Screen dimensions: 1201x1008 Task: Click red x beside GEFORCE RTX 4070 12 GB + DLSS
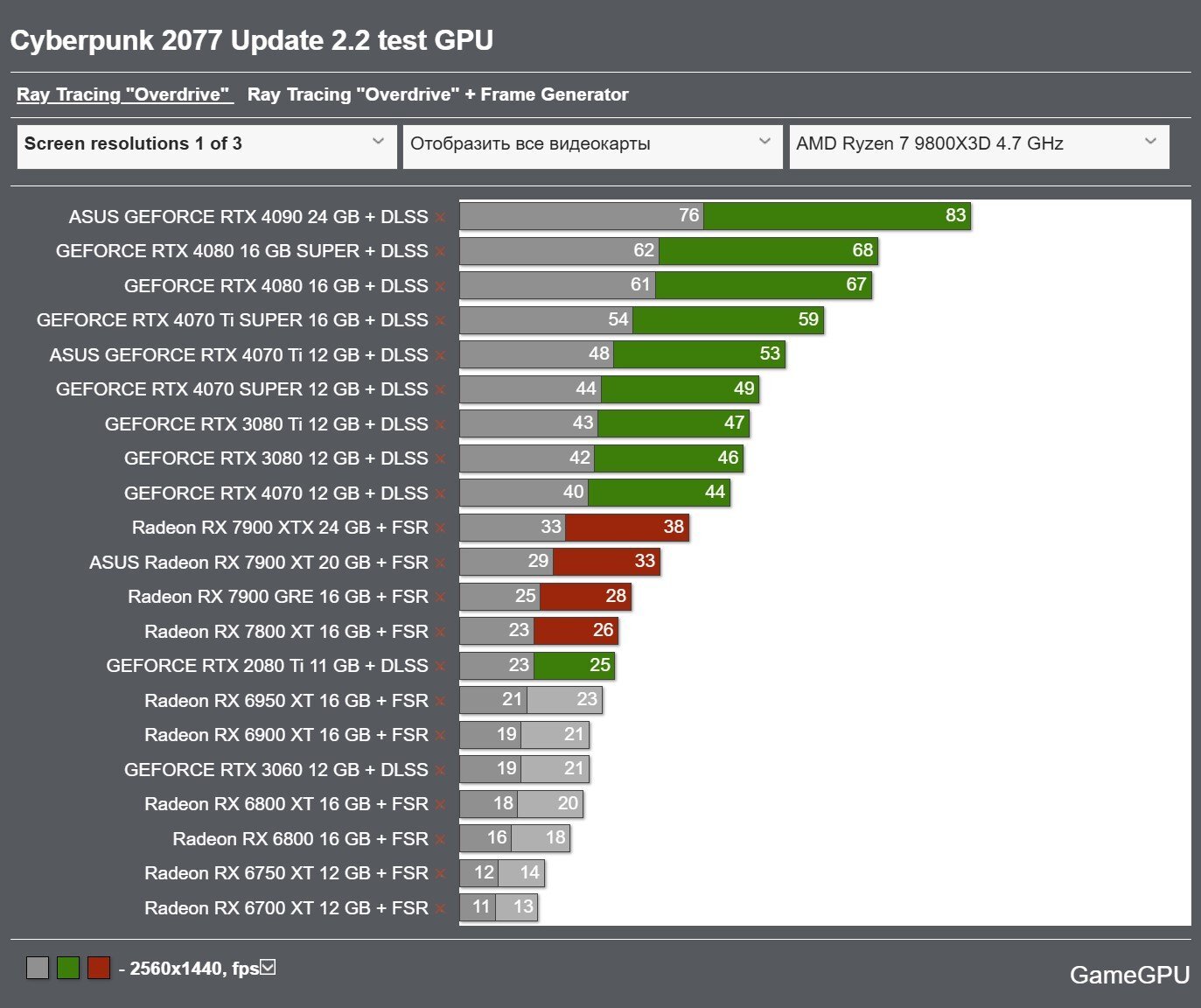pyautogui.click(x=440, y=493)
